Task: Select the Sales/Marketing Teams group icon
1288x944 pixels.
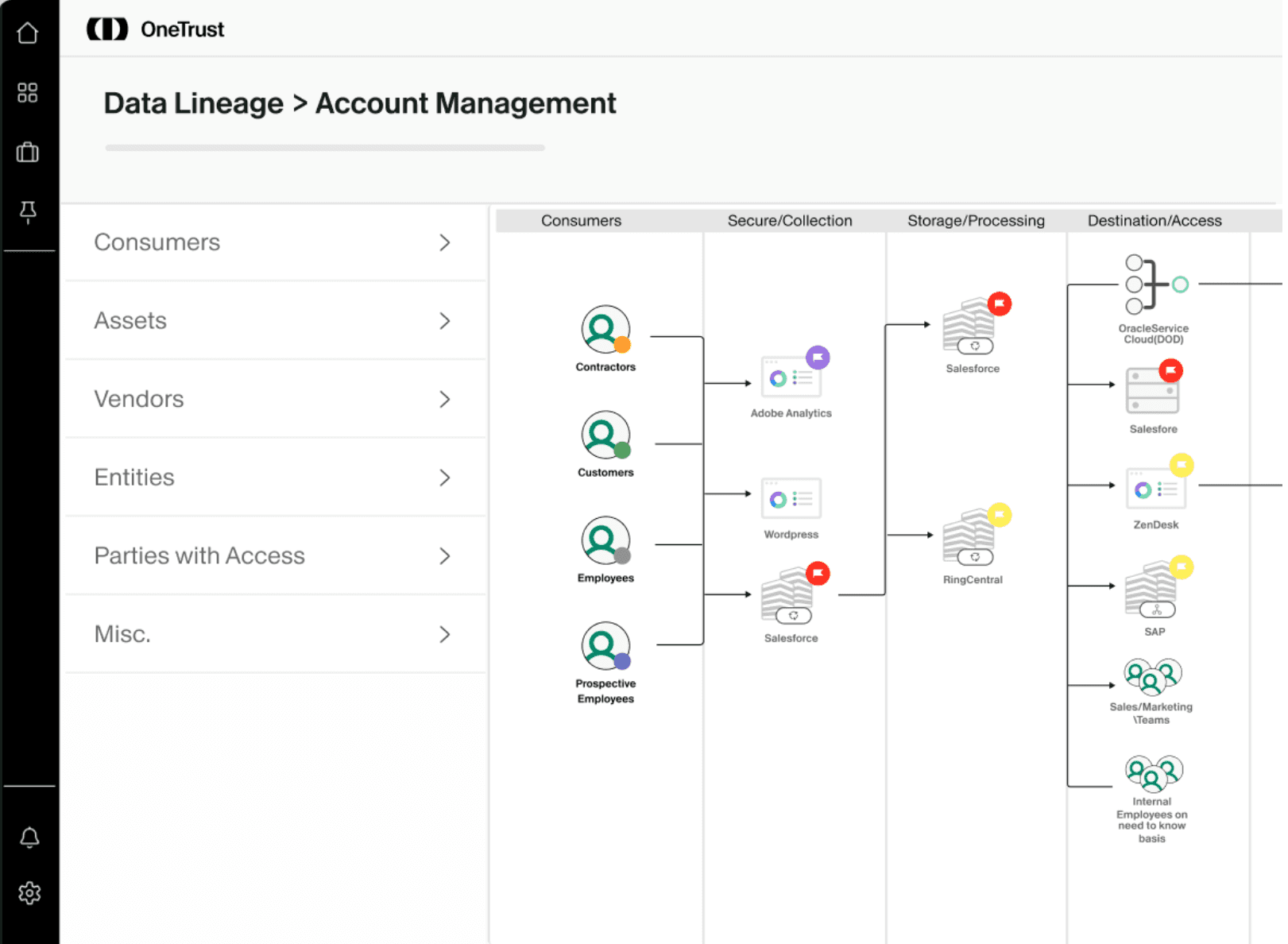Action: 1153,676
